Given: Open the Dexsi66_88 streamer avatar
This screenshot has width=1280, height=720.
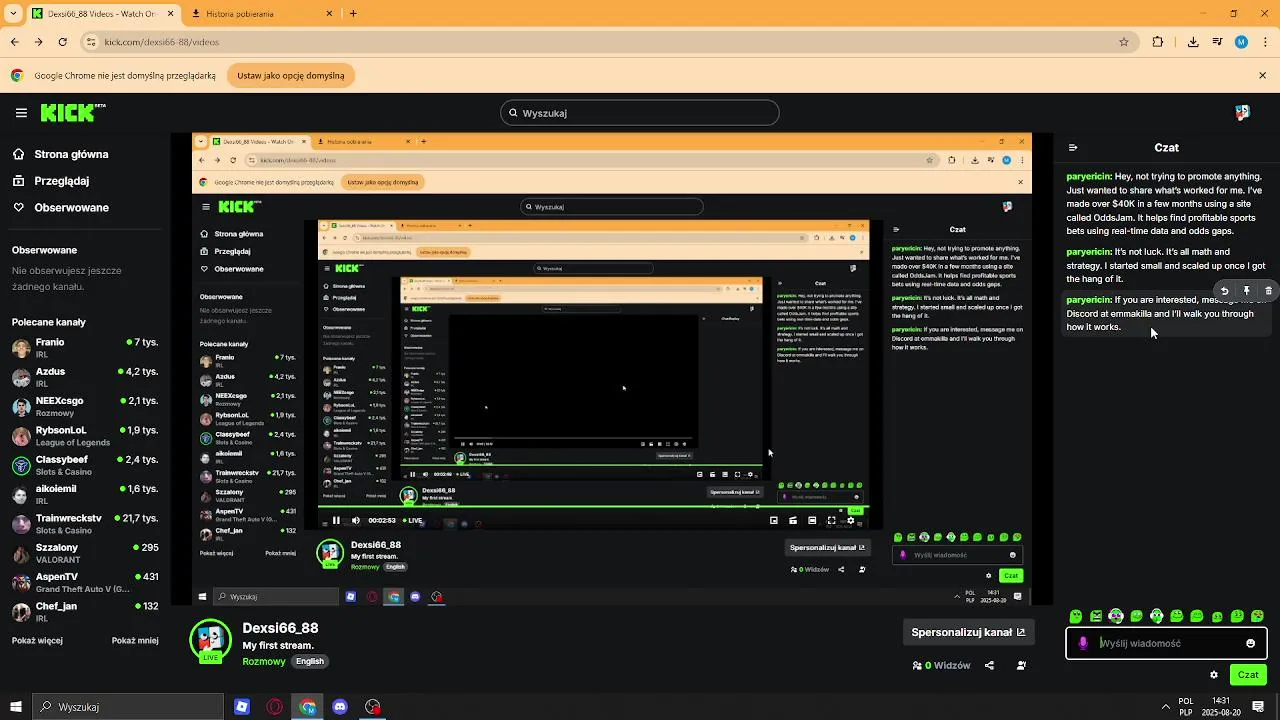Looking at the screenshot, I should (210, 641).
